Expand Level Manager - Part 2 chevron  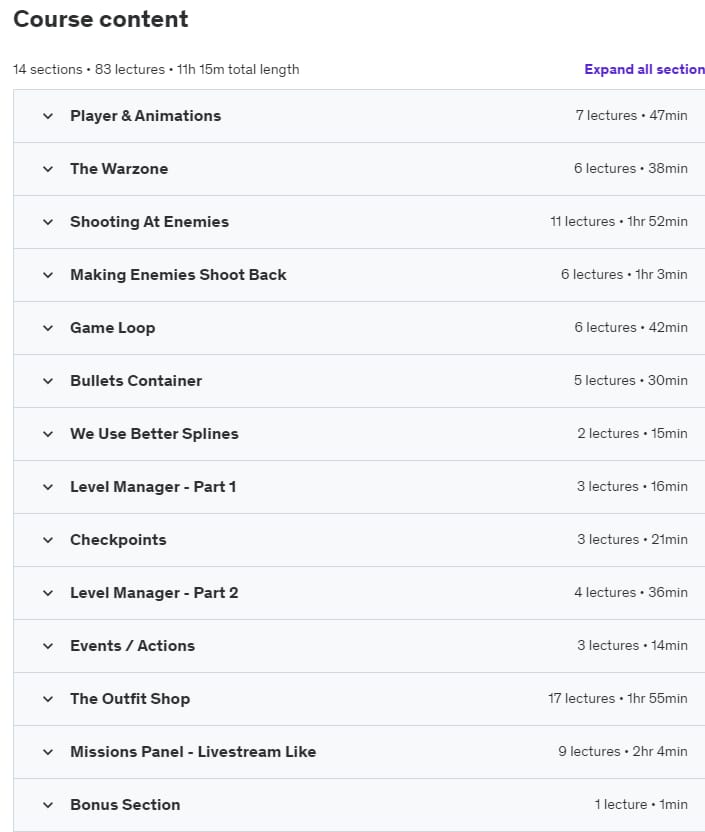[48, 593]
